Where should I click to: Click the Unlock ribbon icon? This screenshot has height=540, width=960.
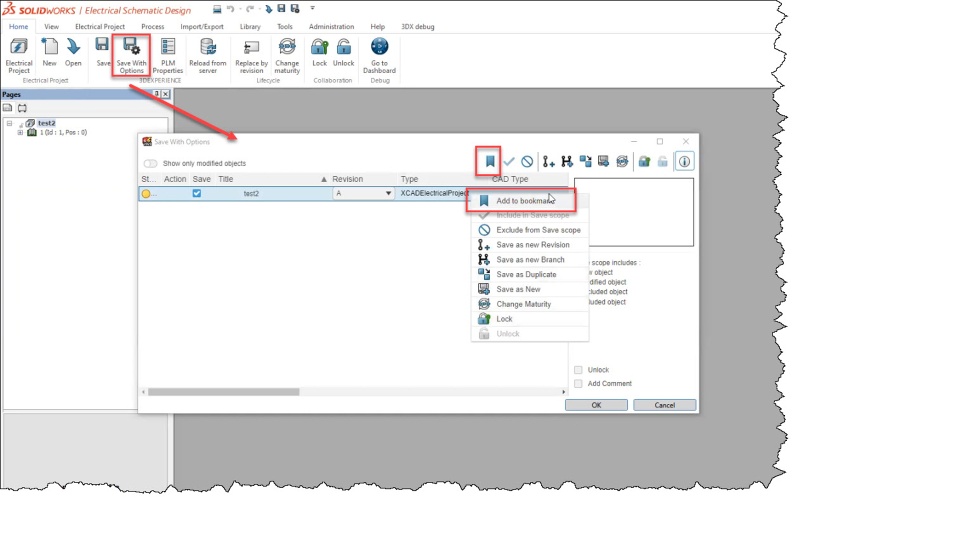[x=343, y=47]
